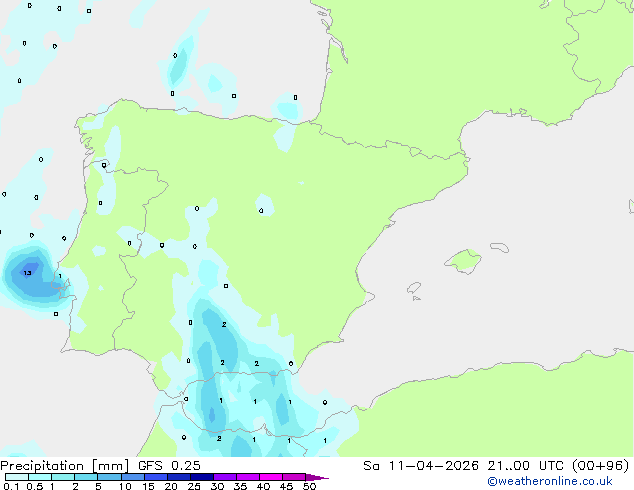634x490 pixels.
Task: Click the 1–2 mm legend color swatch
Action: [x=63, y=477]
